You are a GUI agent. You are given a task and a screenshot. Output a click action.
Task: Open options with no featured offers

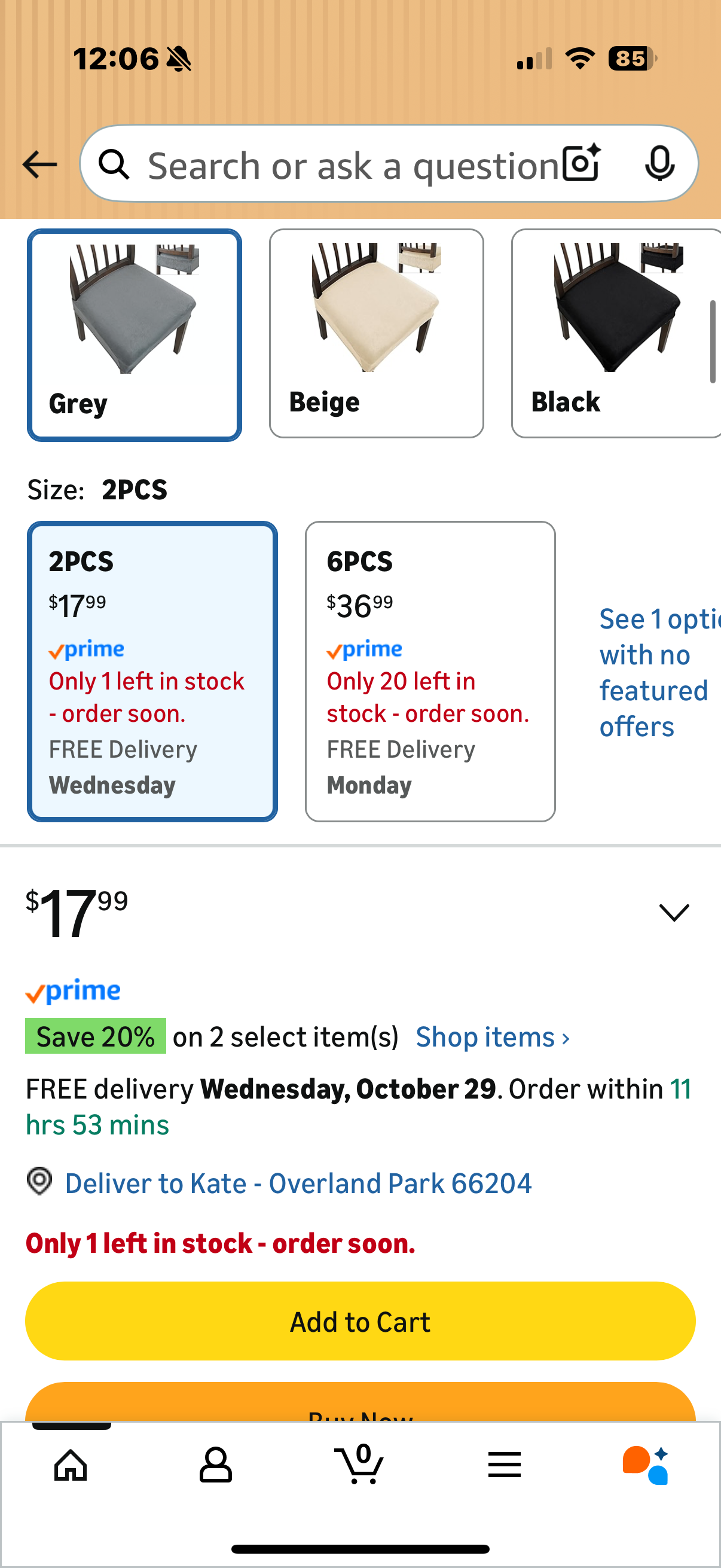click(654, 672)
